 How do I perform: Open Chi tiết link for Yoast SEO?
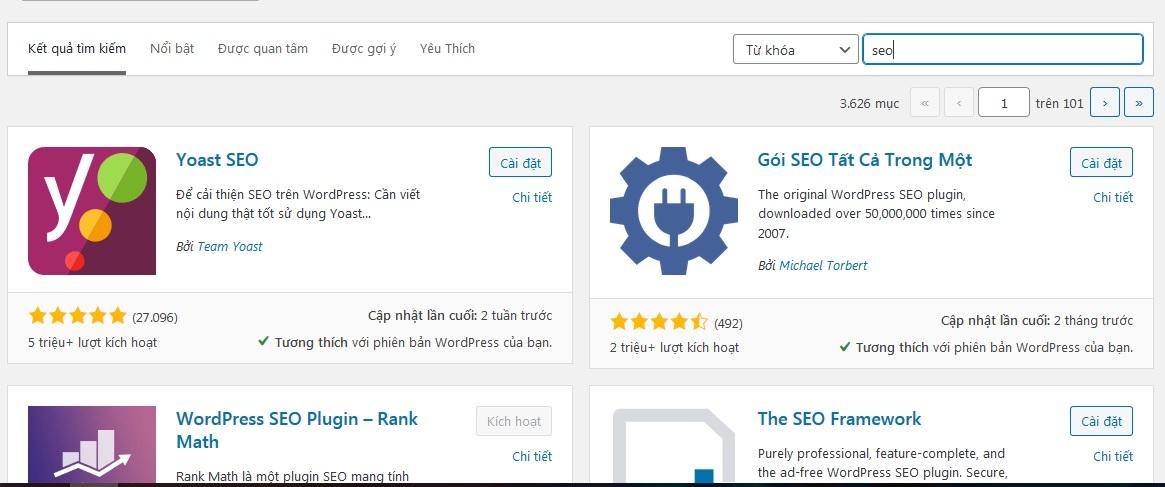click(532, 197)
